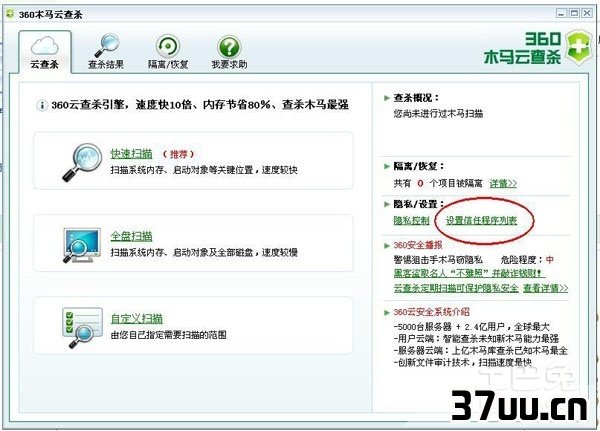600x431 pixels.
Task: Click the red （推荐） label
Action: pyautogui.click(x=179, y=154)
